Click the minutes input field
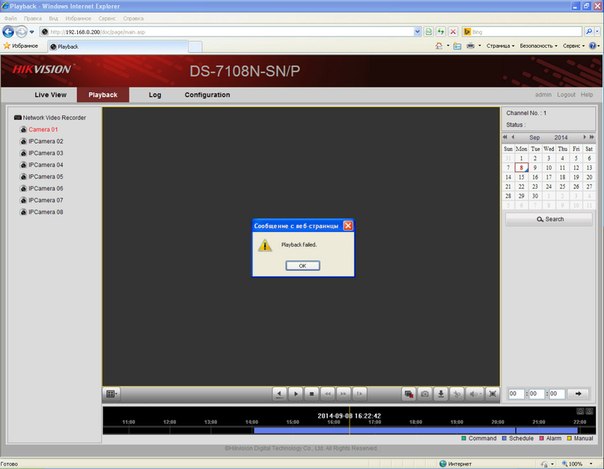Viewport: 604px width, 469px height. click(536, 394)
